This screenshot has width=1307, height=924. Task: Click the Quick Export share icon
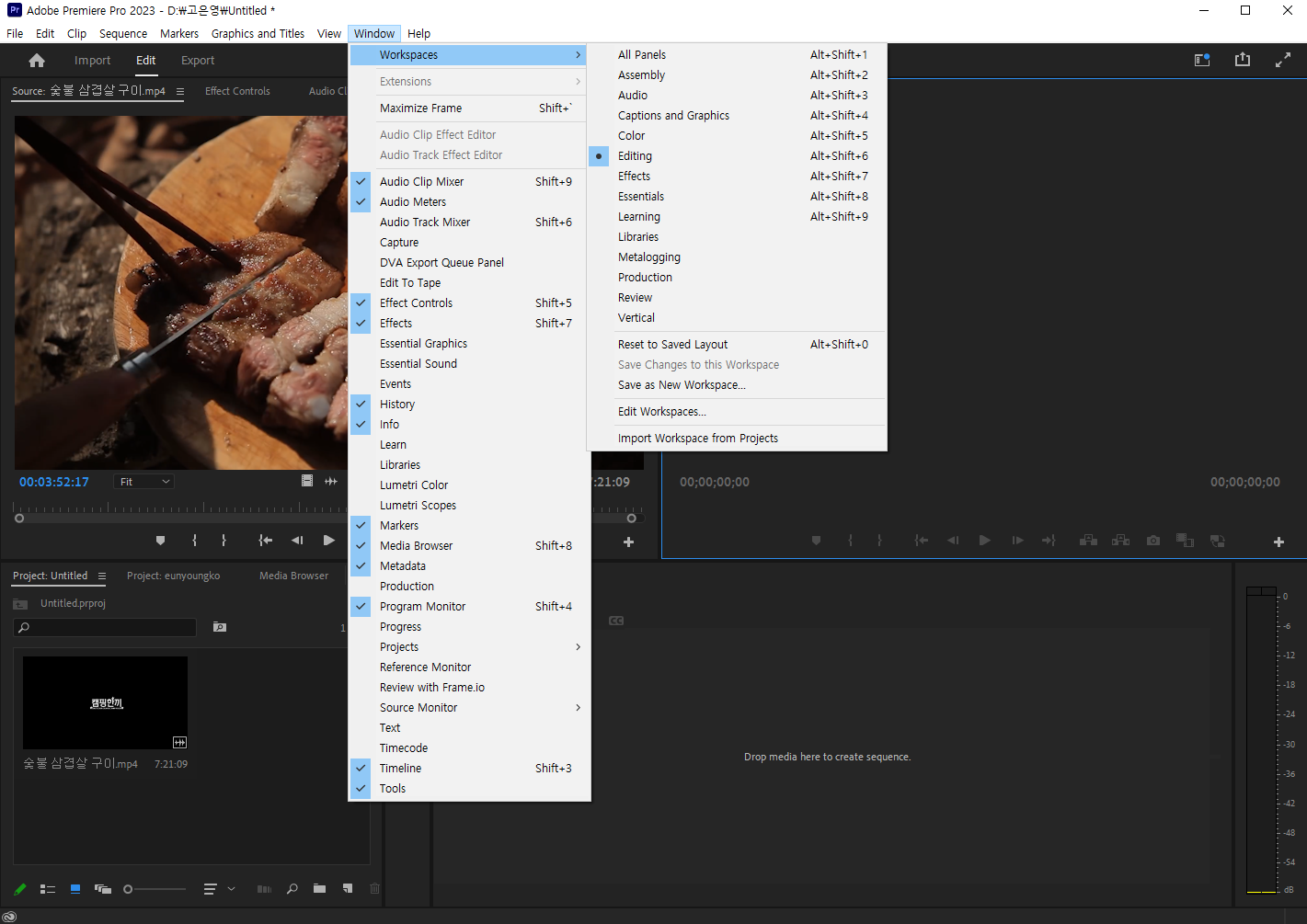pos(1243,60)
